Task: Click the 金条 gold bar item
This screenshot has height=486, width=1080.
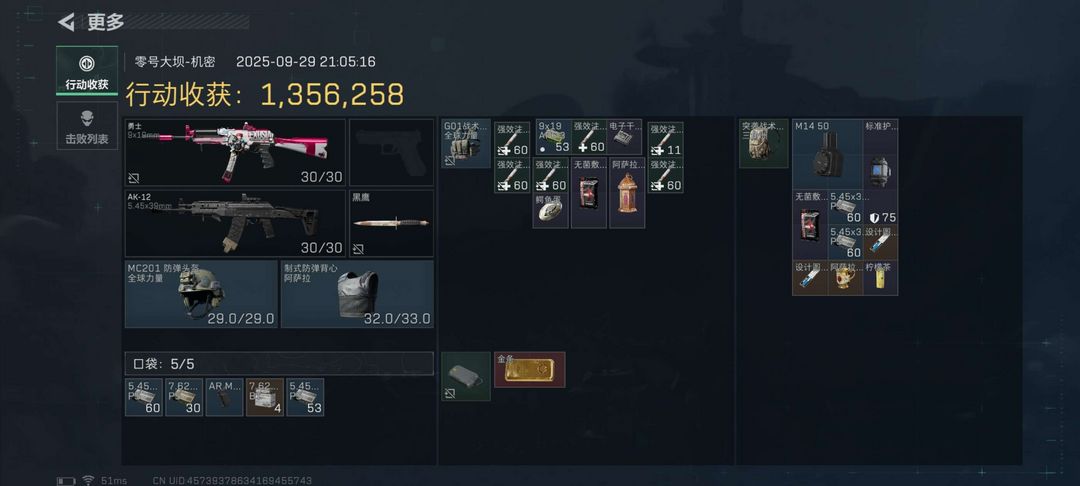Action: (x=530, y=370)
